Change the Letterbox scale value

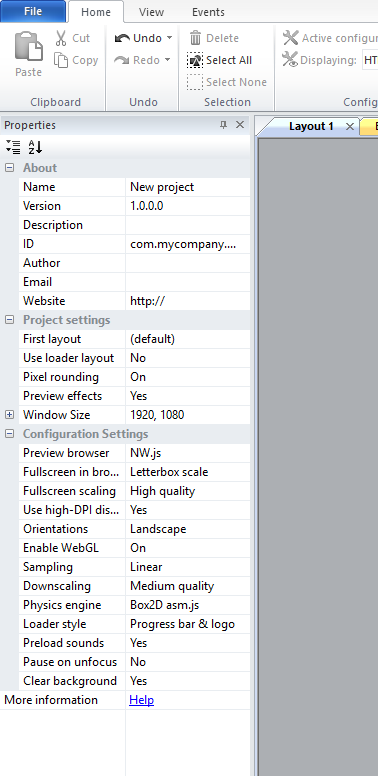188,472
